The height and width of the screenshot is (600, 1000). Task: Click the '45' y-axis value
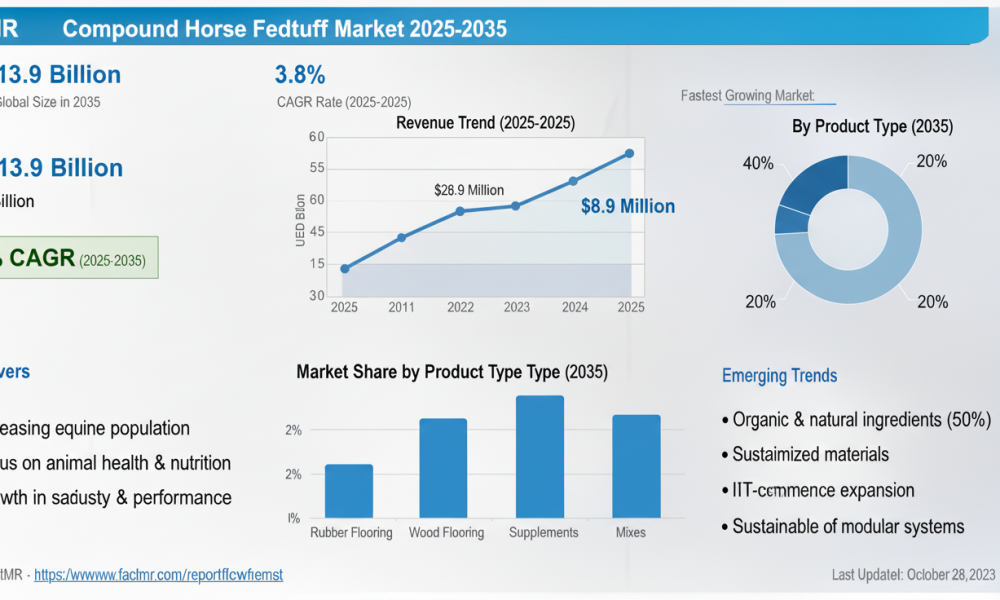click(317, 232)
